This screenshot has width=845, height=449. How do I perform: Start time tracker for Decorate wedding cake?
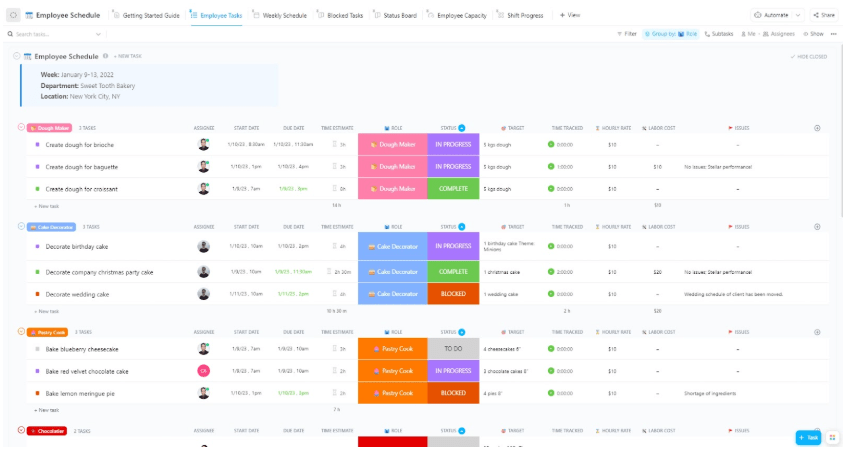click(551, 294)
